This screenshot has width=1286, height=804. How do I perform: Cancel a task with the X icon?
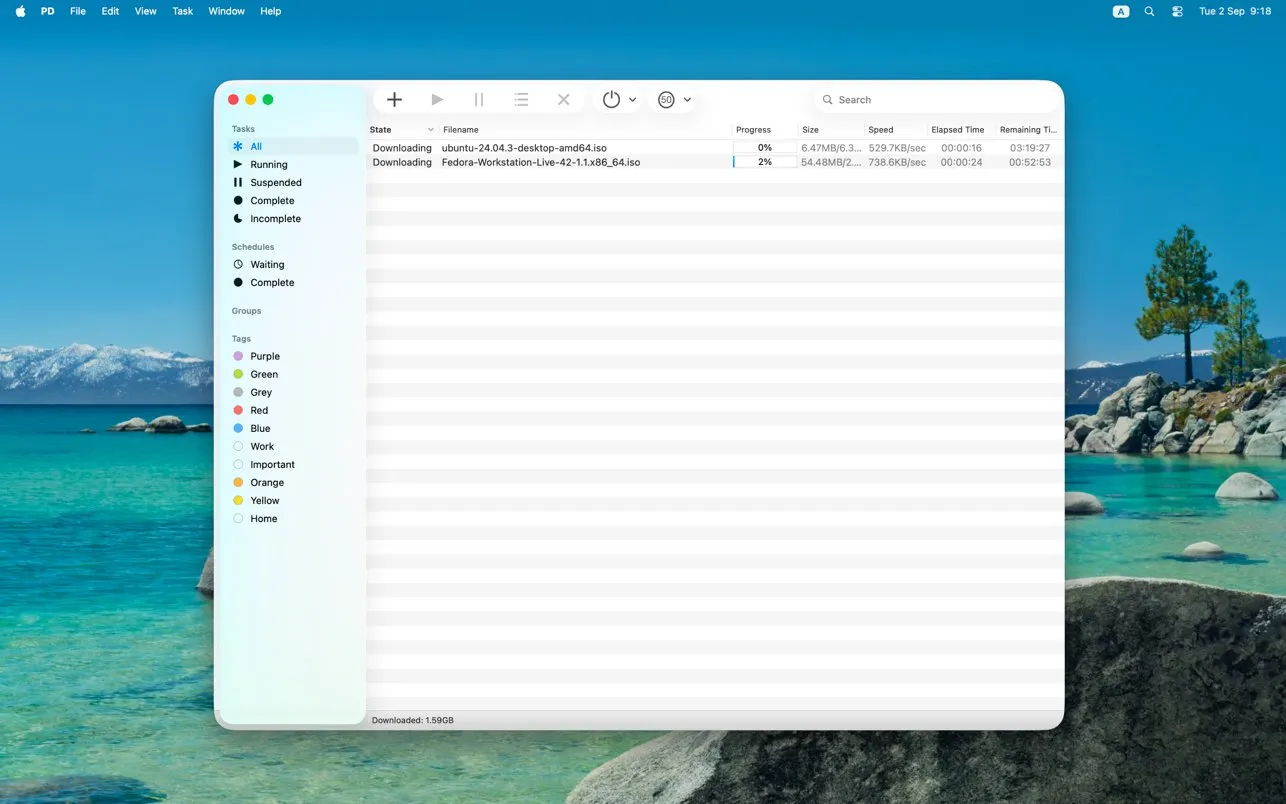click(x=562, y=99)
